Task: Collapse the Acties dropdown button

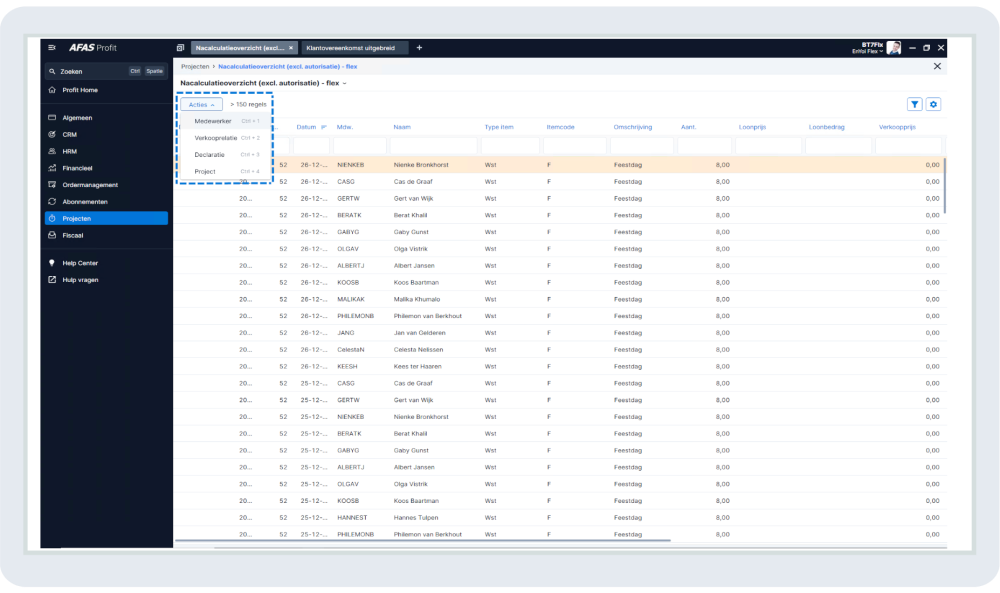Action: 202,105
